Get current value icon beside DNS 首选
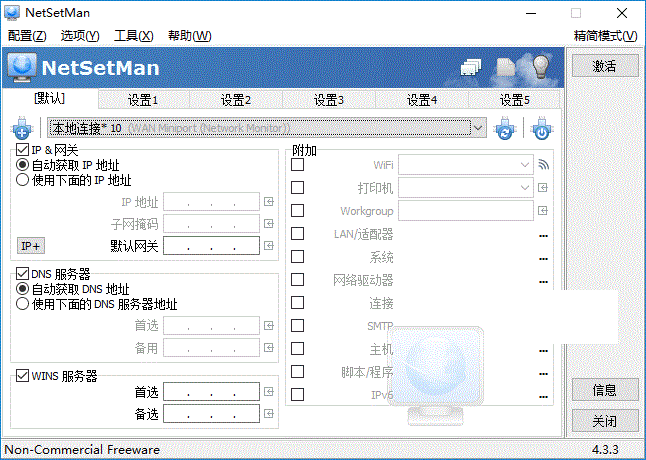This screenshot has height=460, width=646. point(269,326)
